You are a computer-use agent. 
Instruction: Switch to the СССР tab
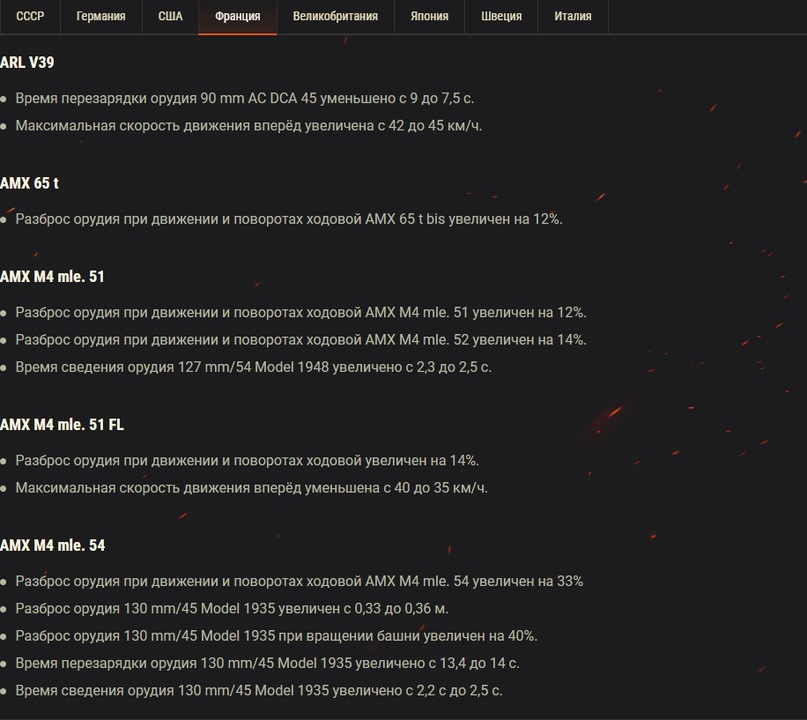point(30,16)
